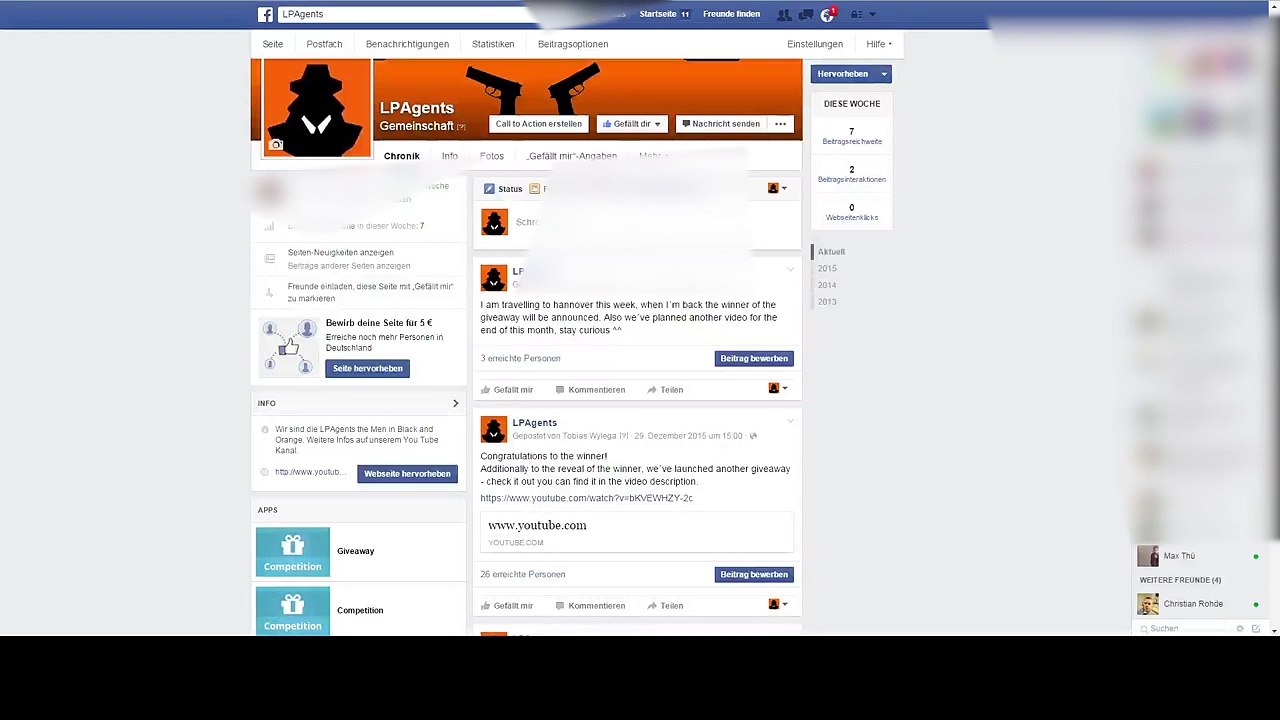The image size is (1280, 720).
Task: Jump to 2014 in timeline navigator
Action: (827, 285)
